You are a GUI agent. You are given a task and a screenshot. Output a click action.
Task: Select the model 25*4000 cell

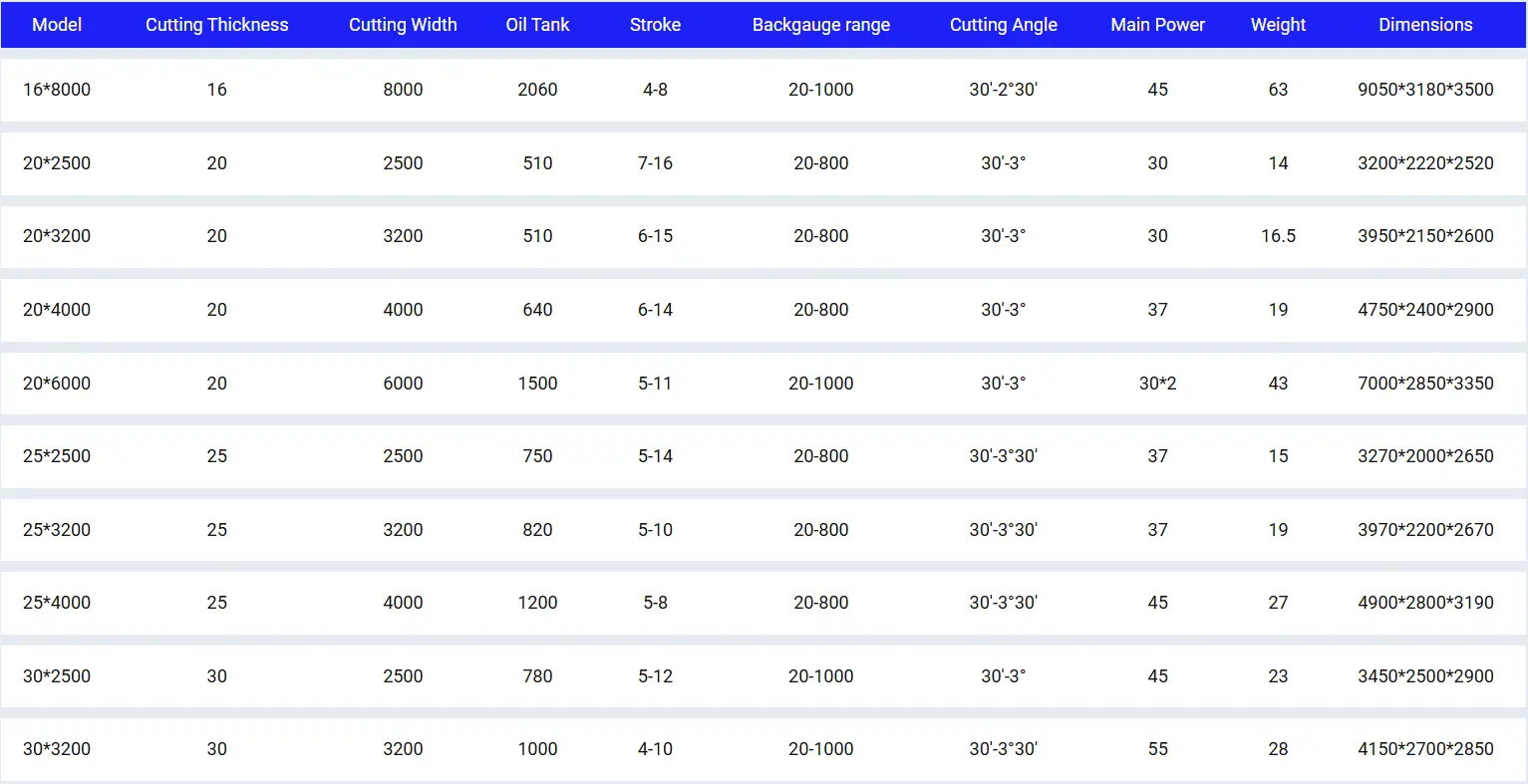click(57, 603)
